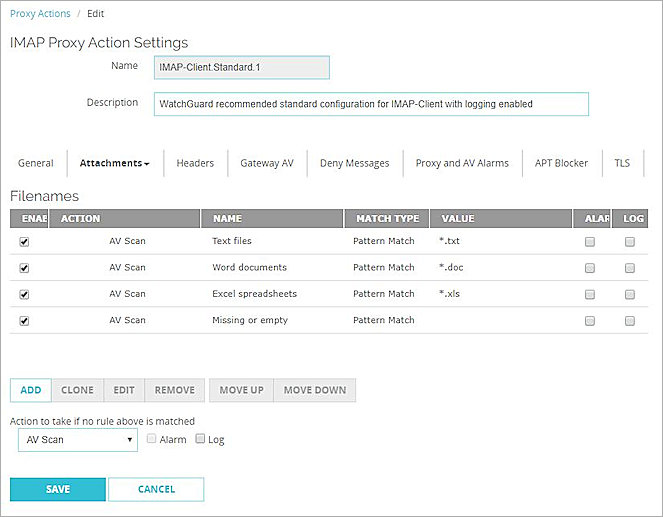
Task: Click AV Scan action in Text files row
Action: (x=127, y=241)
